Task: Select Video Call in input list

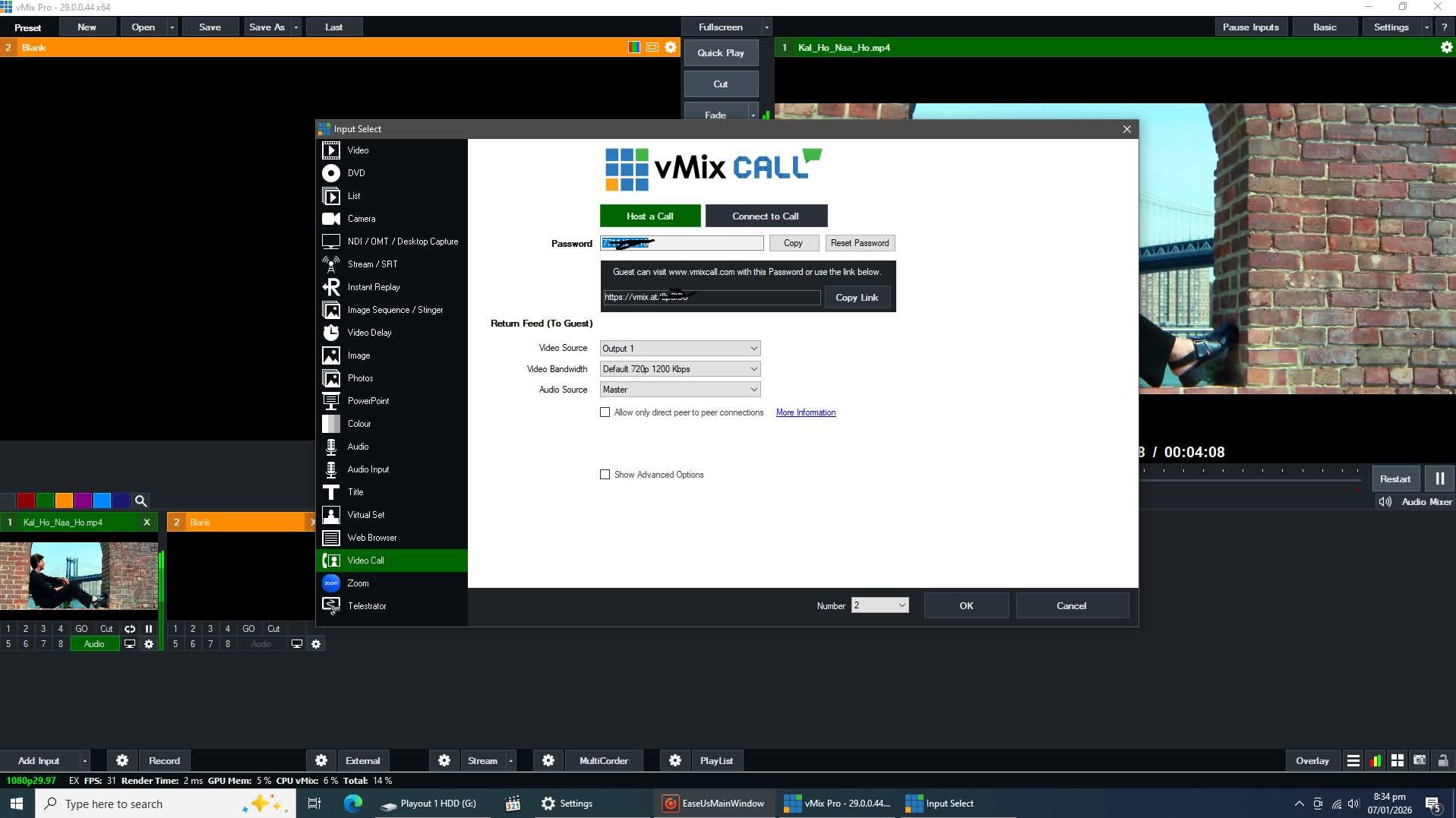Action: pyautogui.click(x=391, y=561)
